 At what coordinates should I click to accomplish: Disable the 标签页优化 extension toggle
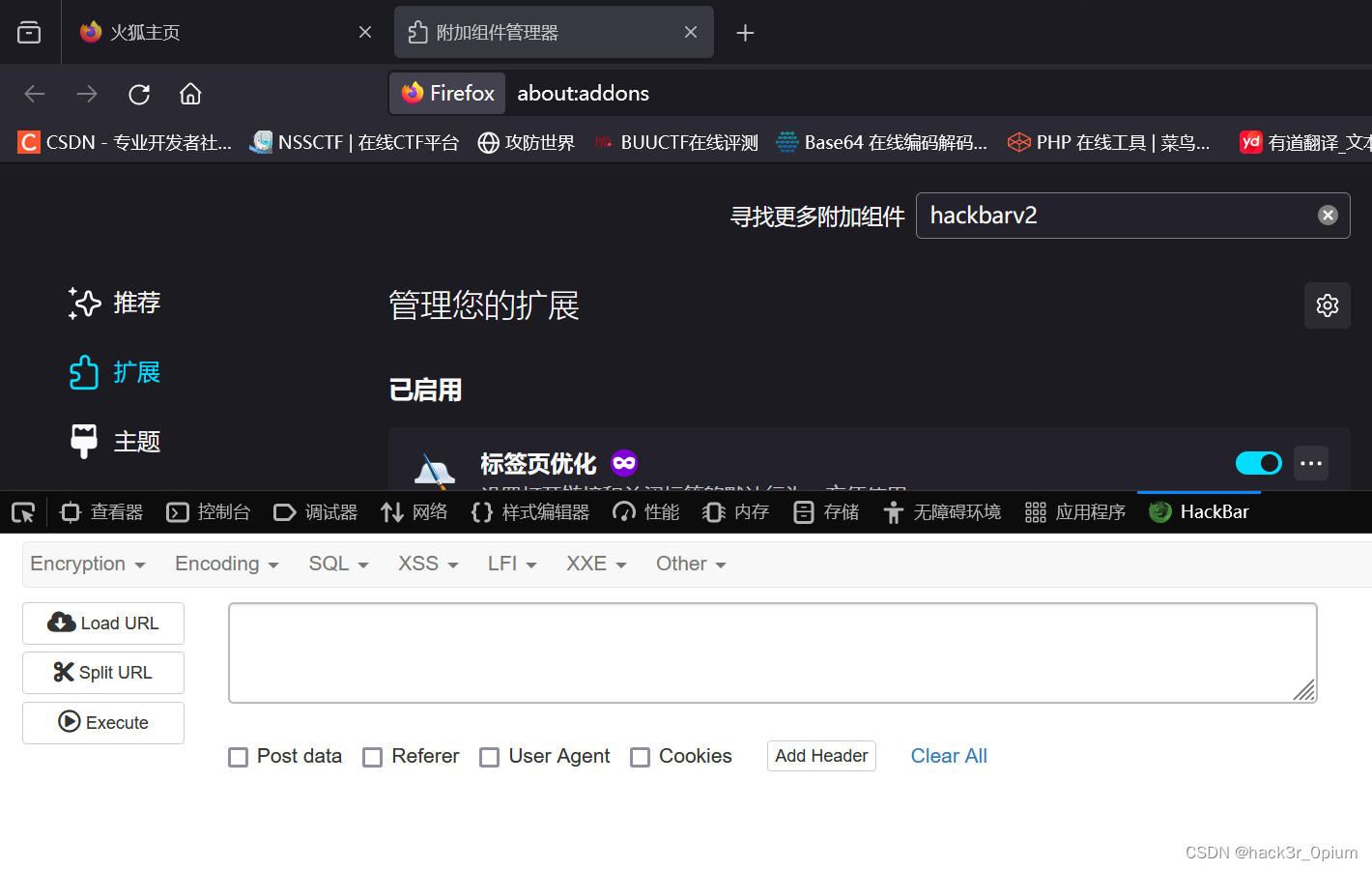[1258, 463]
